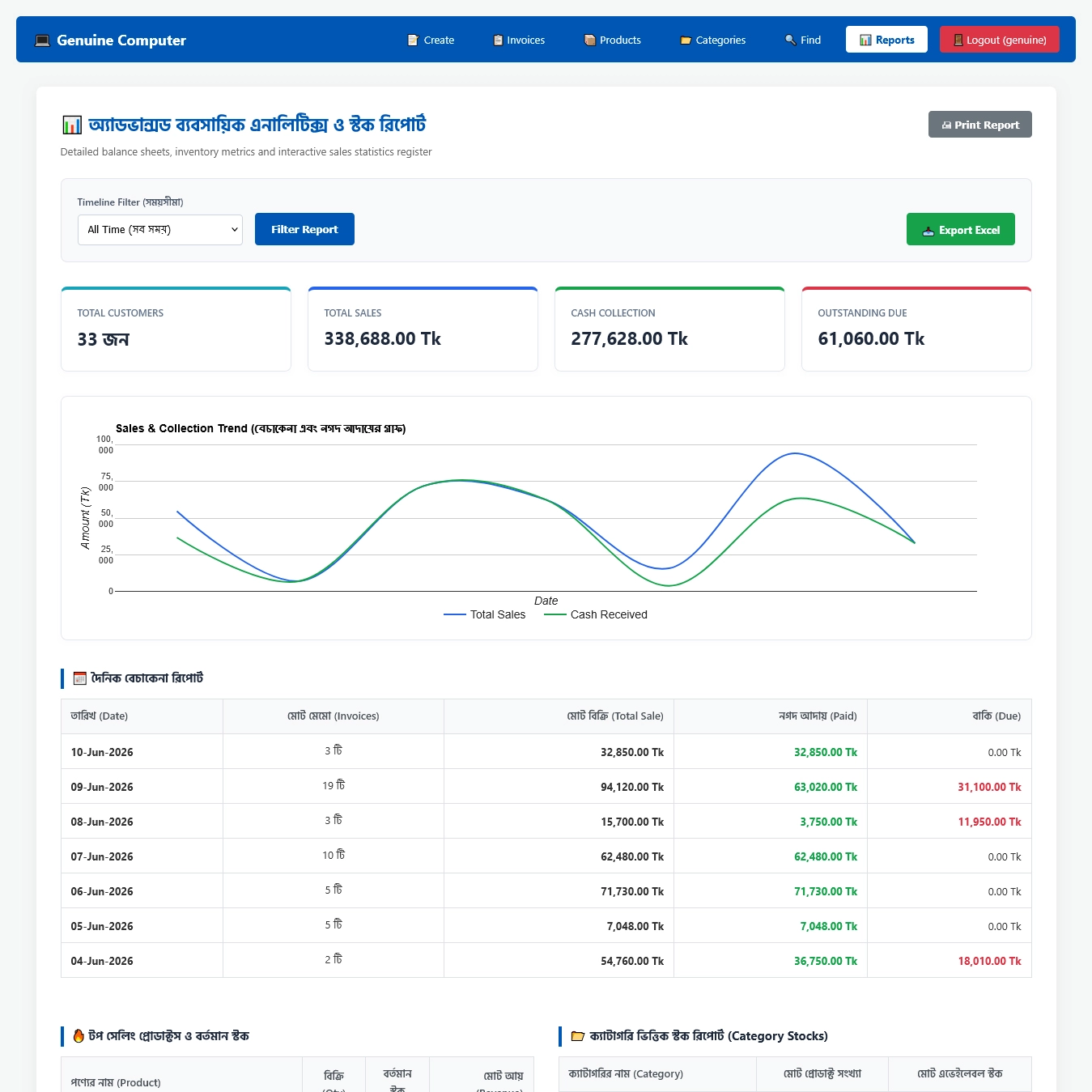Click the fire icon beside top selling products
1092x1092 pixels.
click(79, 1036)
